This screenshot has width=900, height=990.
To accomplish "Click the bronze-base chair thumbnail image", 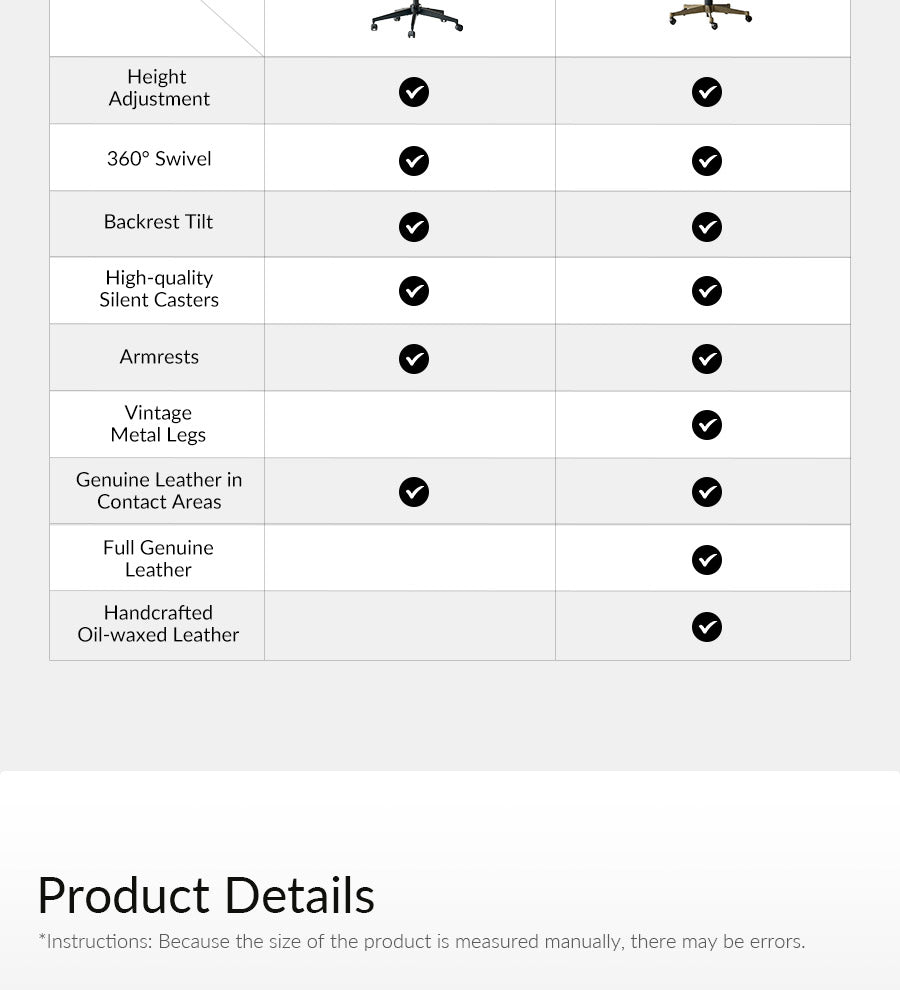I will [710, 14].
